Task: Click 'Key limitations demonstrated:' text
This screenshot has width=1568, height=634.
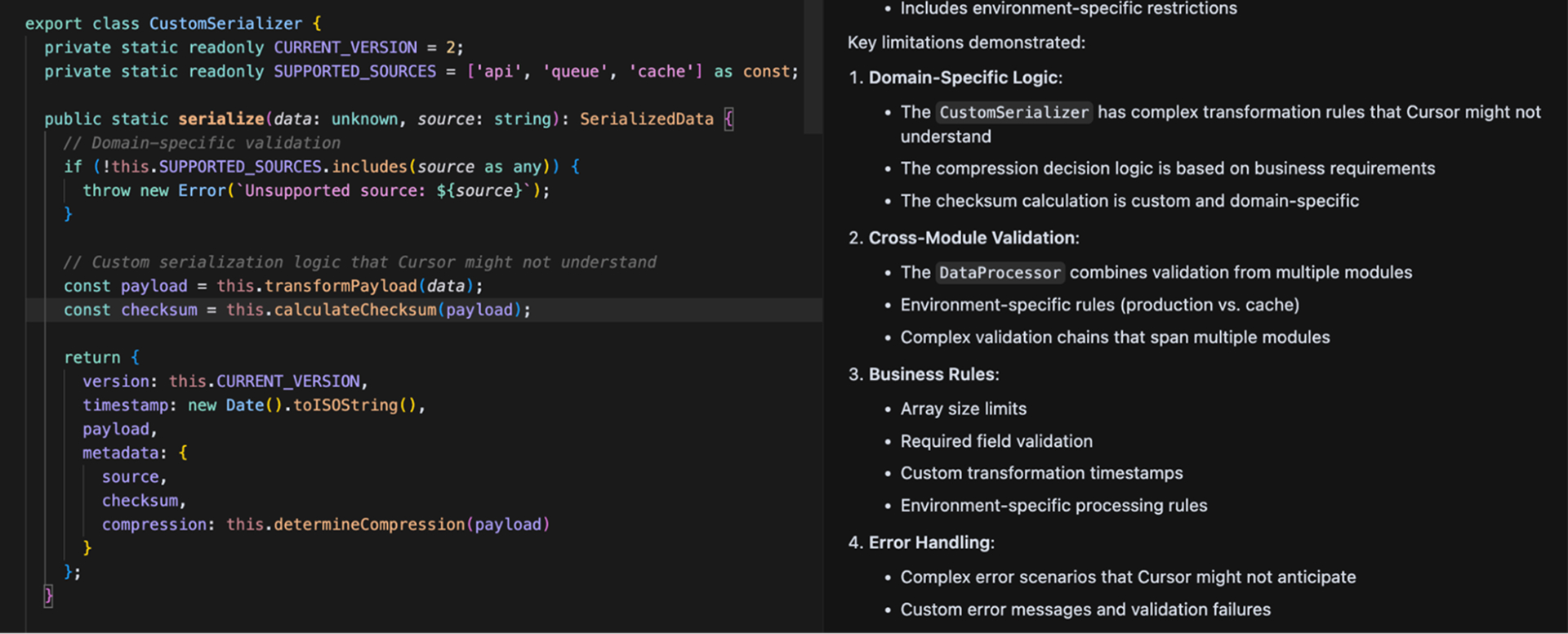Action: tap(966, 42)
